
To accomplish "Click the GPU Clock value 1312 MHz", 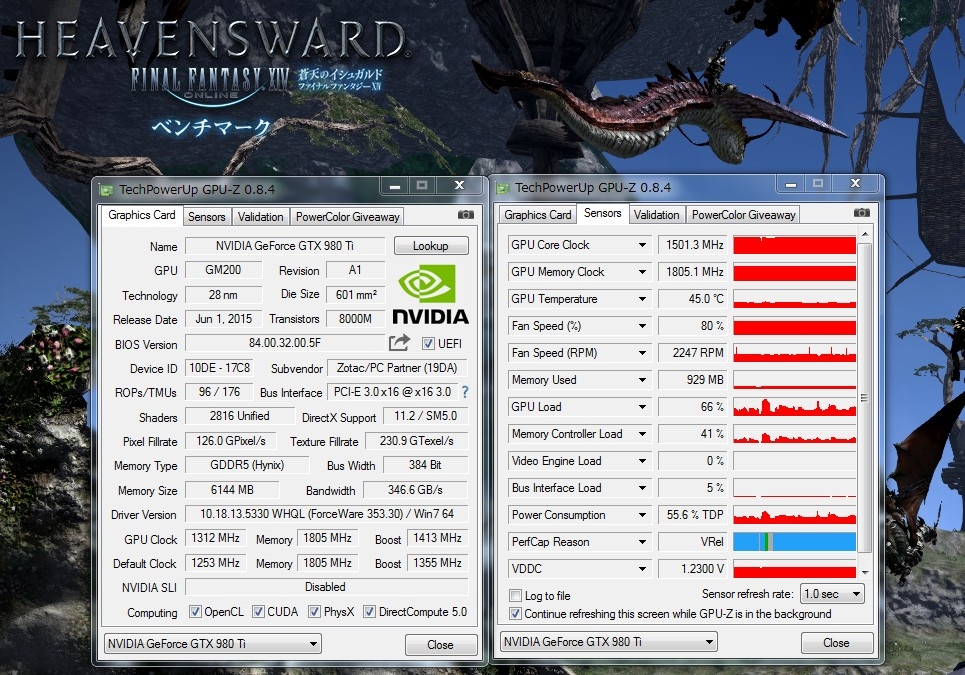I will [215, 538].
